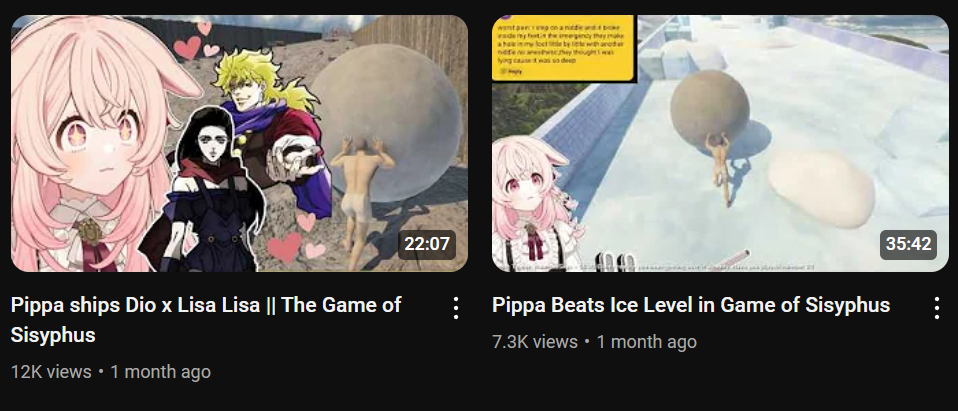
Task: Click the large pink heart beside 22:07 badge
Action: coord(285,247)
